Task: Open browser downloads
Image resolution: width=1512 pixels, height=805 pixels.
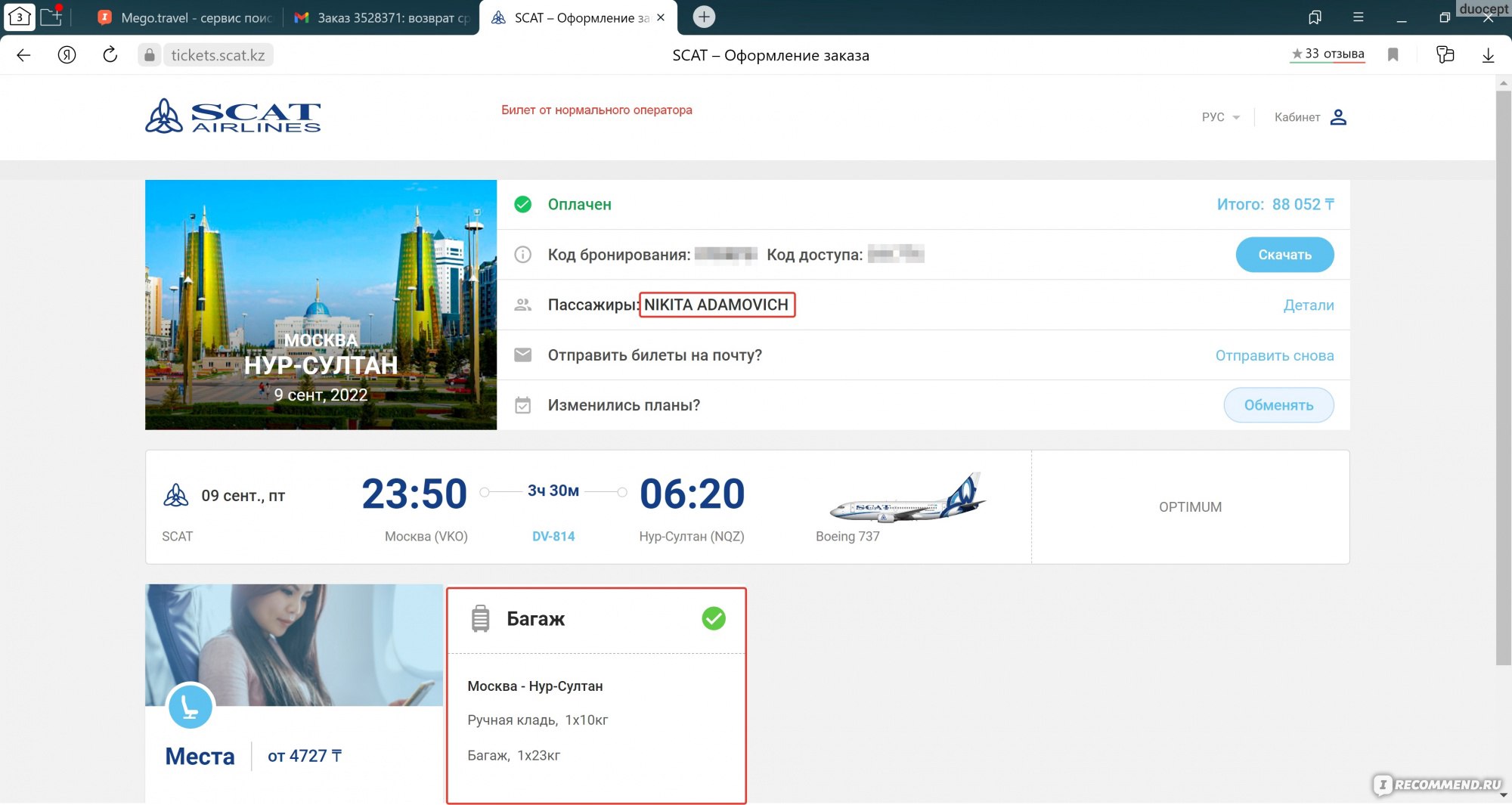Action: pos(1488,55)
